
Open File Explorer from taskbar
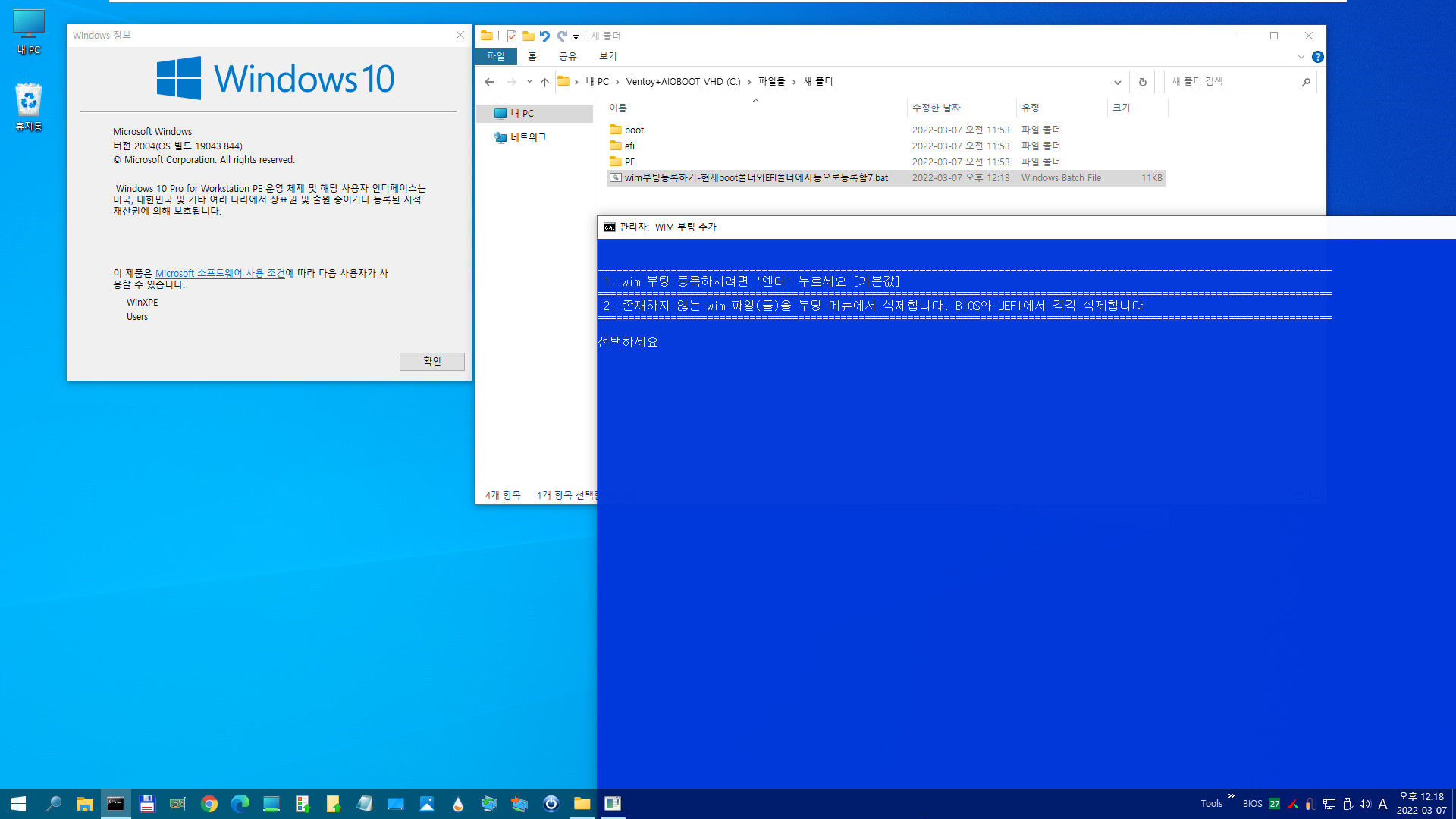tap(84, 804)
